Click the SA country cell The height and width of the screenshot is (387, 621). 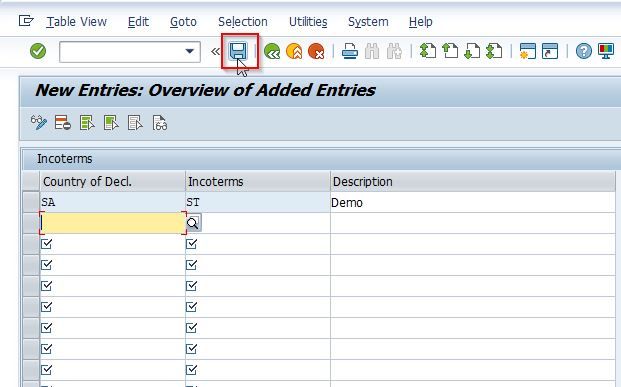click(x=112, y=202)
